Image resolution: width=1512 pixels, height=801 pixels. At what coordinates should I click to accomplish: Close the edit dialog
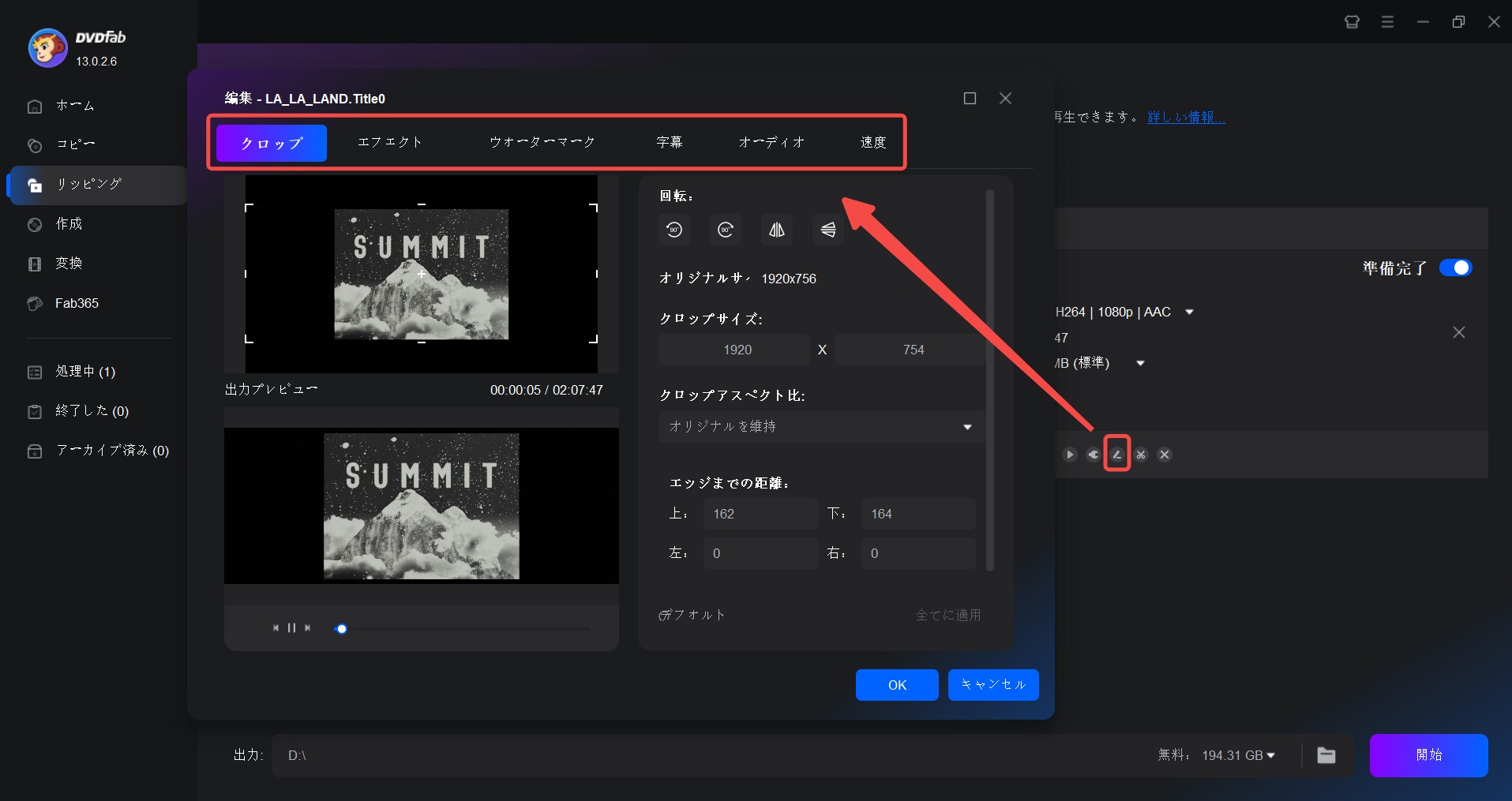point(1005,99)
